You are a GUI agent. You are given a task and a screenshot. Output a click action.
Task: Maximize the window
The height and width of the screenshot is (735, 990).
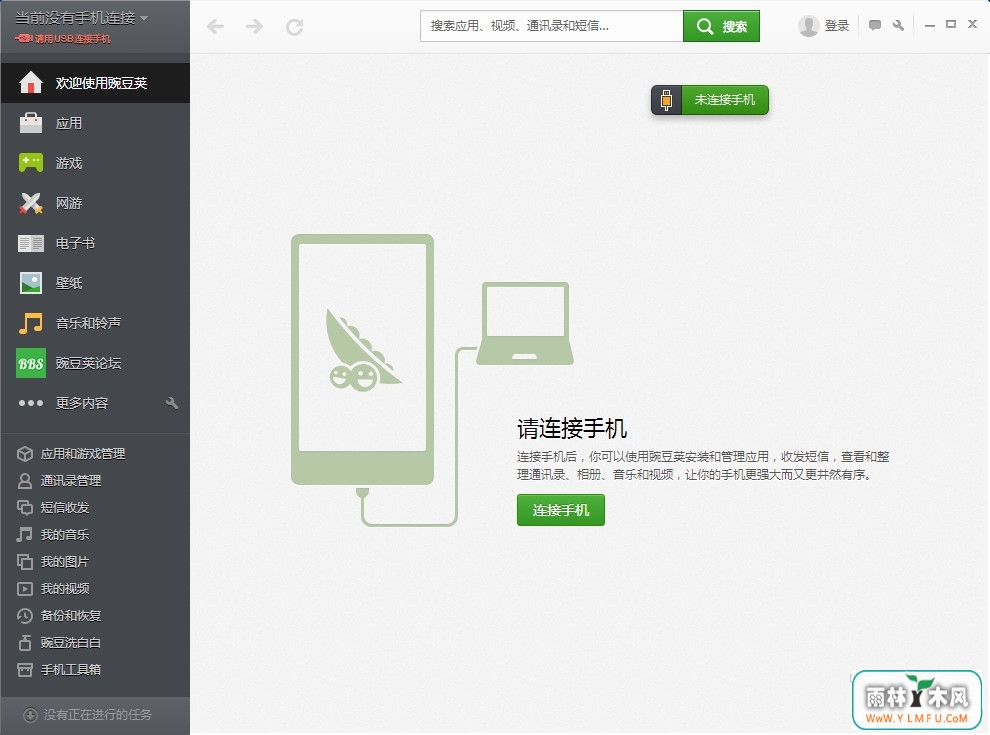point(951,25)
